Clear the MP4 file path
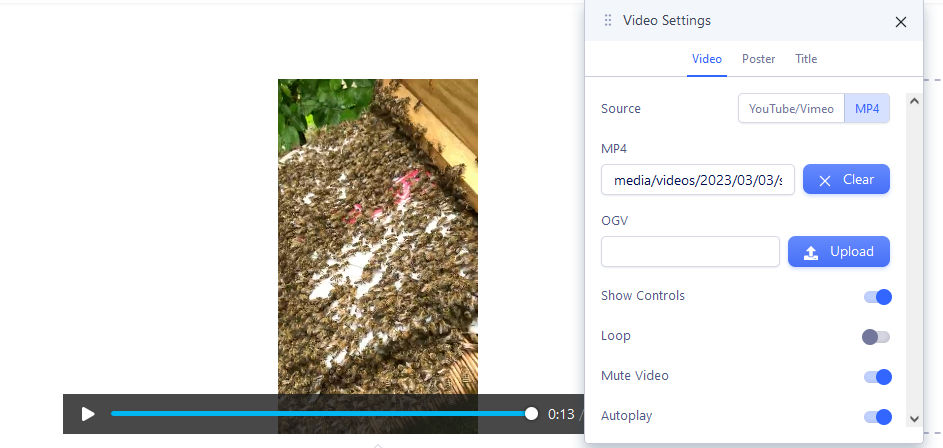The image size is (943, 448). click(x=846, y=180)
